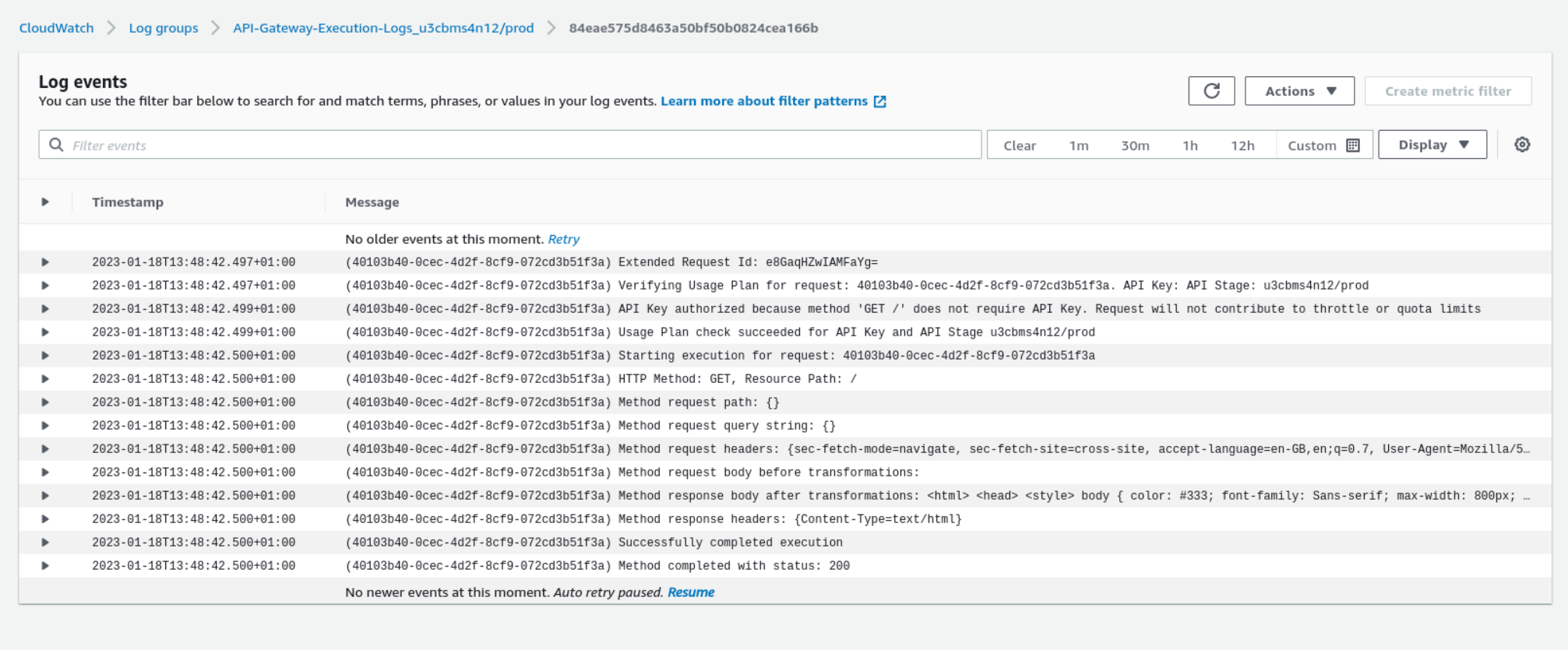This screenshot has width=1568, height=650.
Task: Expand the Starting execution for request row
Action: 45,356
